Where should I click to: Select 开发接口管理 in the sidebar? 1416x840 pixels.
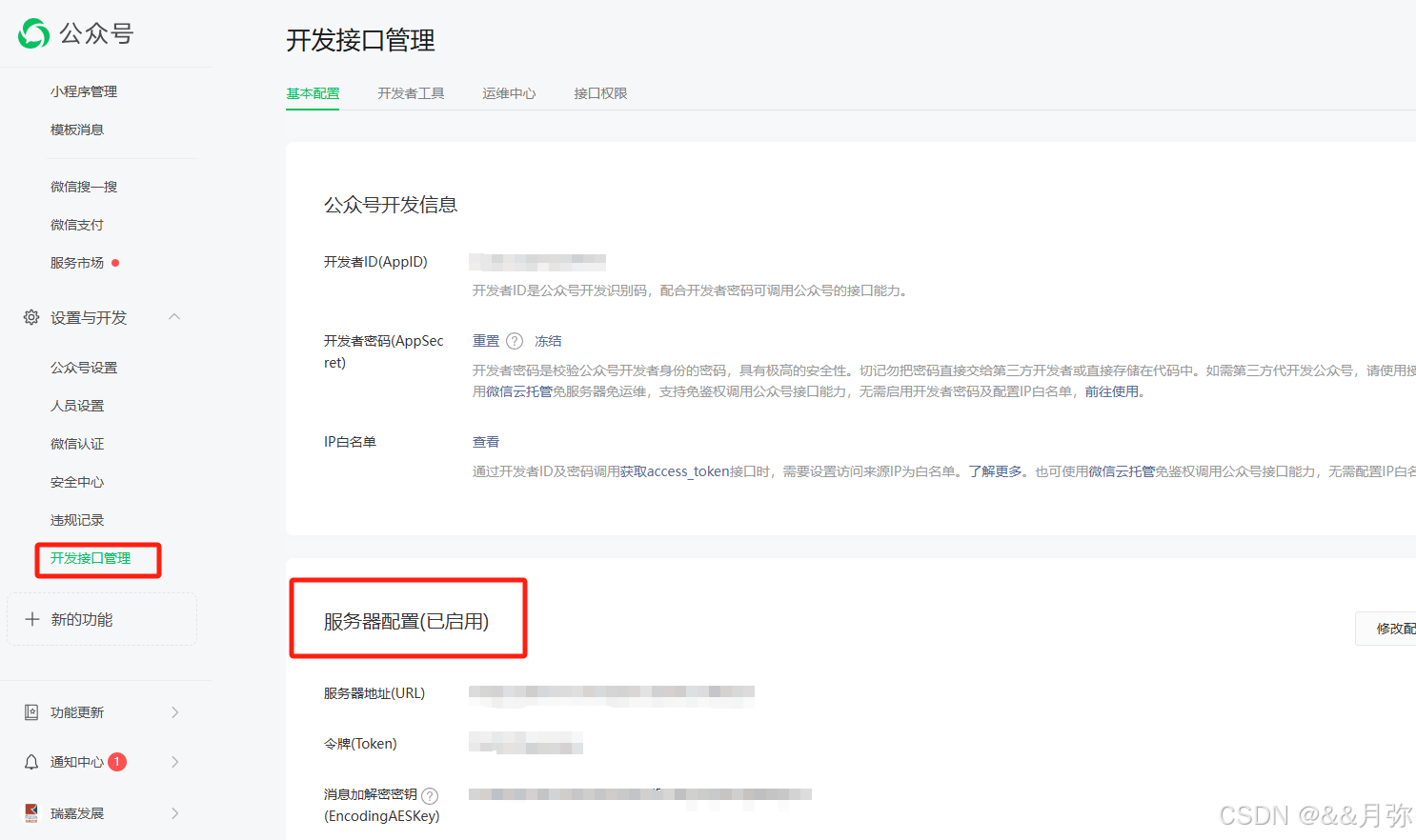point(91,558)
